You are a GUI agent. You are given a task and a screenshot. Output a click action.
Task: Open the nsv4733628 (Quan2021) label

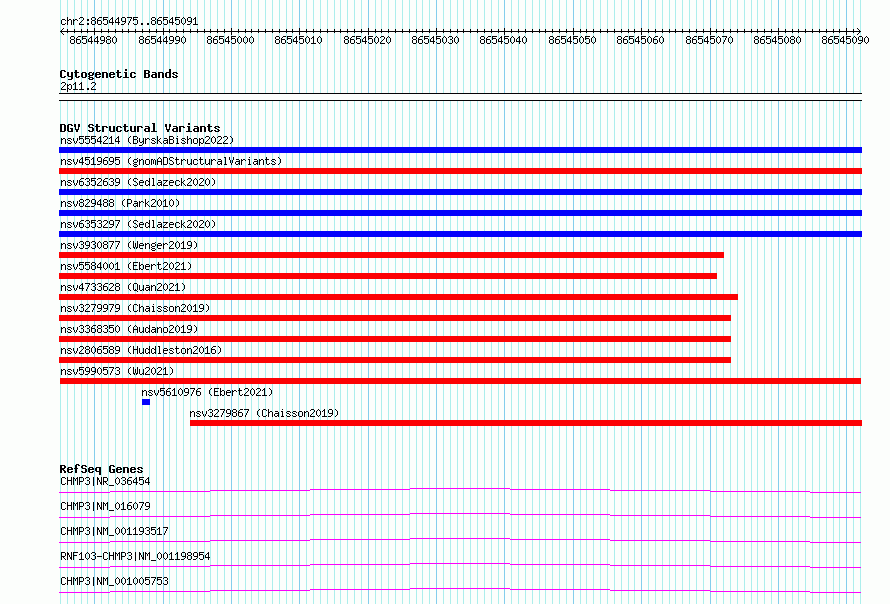click(x=123, y=287)
